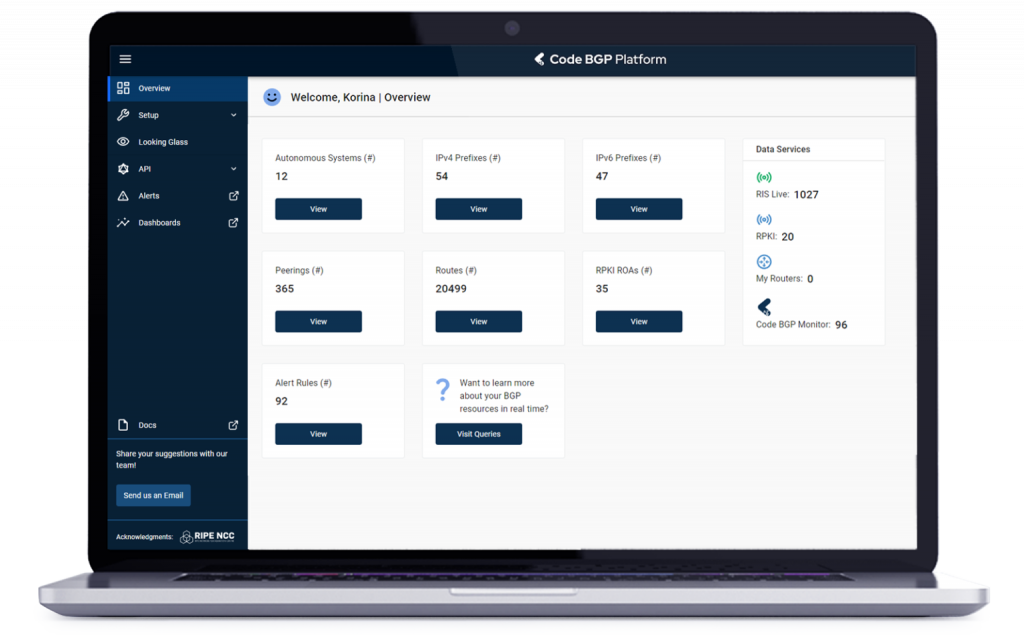Click the Code BGP Platform title
This screenshot has height=635, width=1024.
608,59
